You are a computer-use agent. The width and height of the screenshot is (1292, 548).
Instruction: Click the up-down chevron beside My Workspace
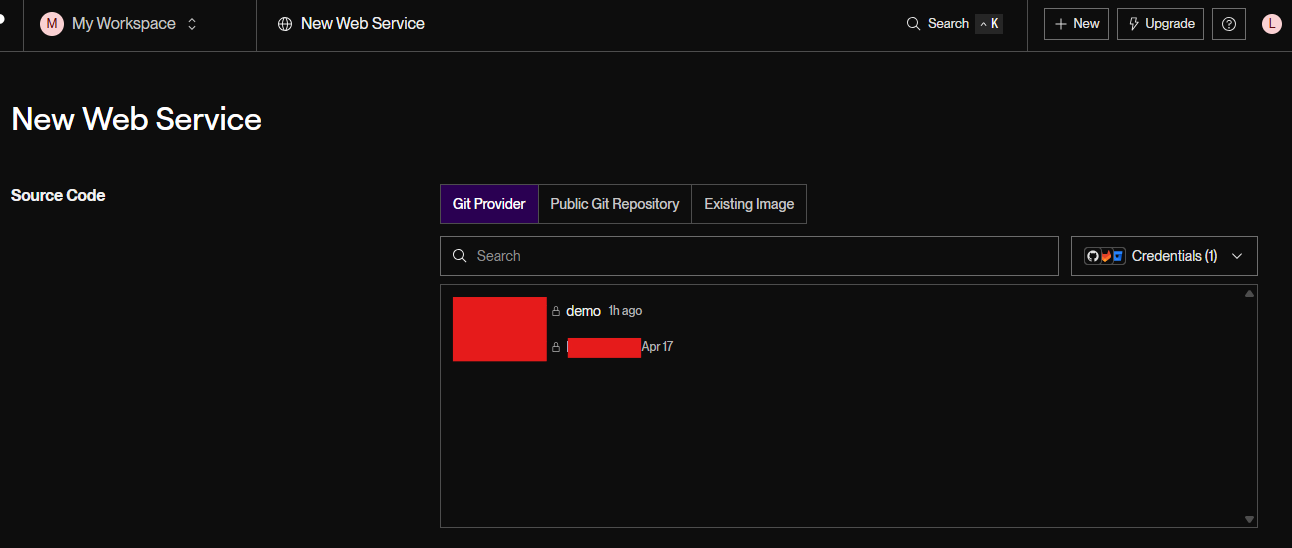(x=192, y=24)
